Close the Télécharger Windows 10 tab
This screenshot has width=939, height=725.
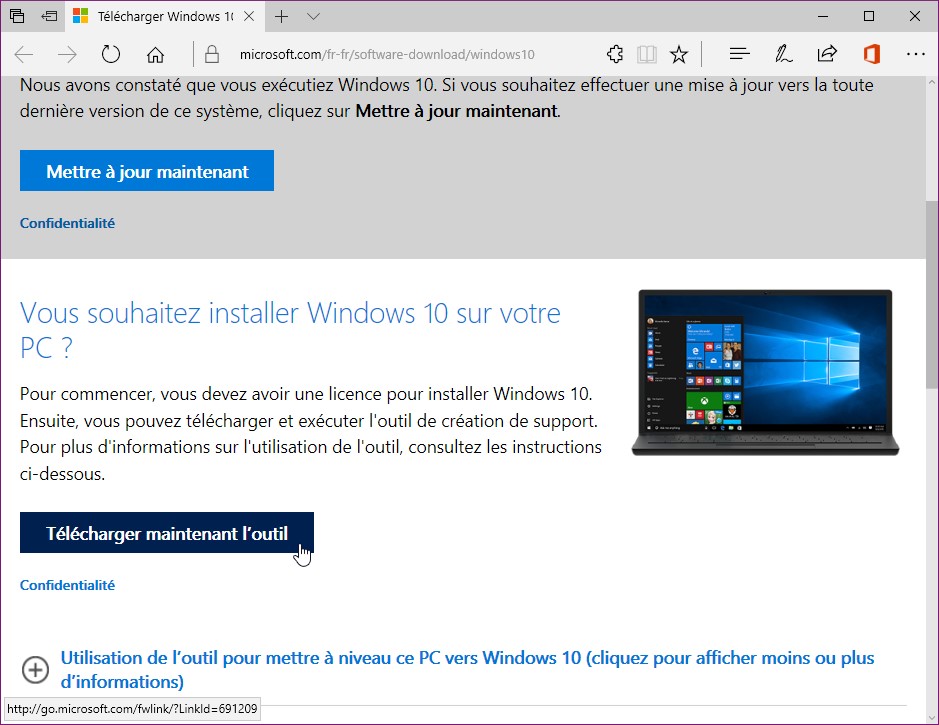pos(249,16)
